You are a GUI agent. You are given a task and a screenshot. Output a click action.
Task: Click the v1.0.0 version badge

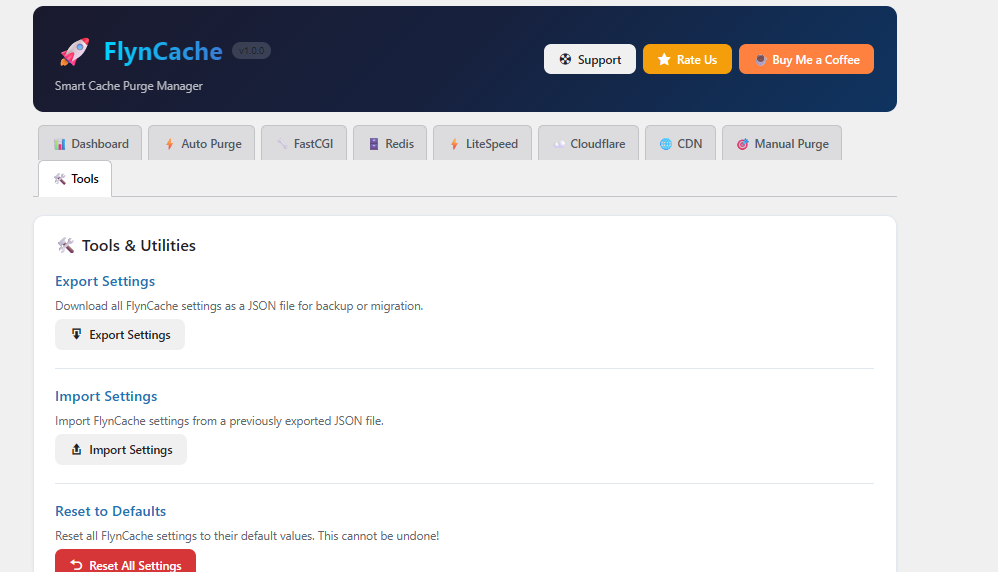[x=251, y=50]
